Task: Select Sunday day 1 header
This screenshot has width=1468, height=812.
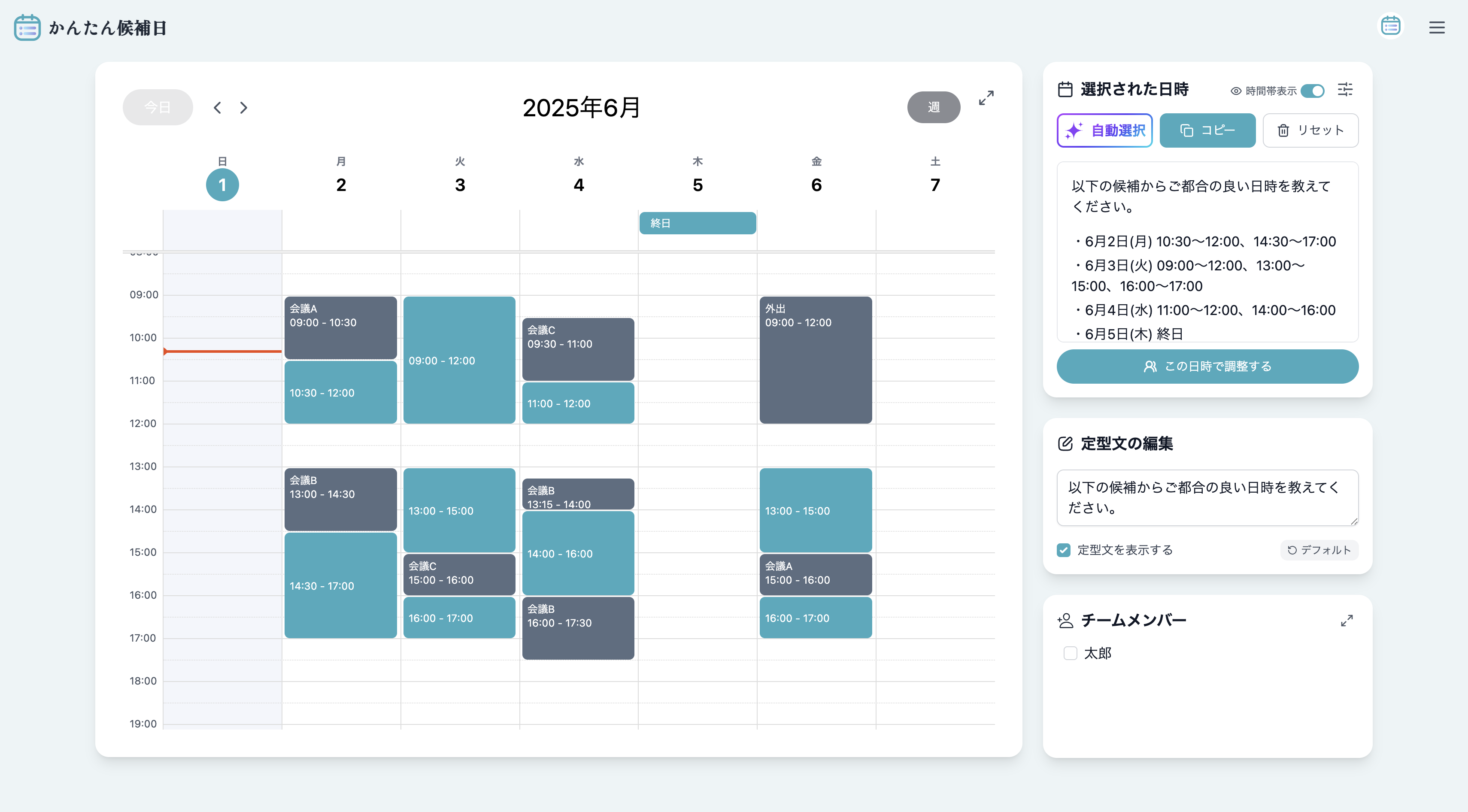Action: pyautogui.click(x=222, y=185)
